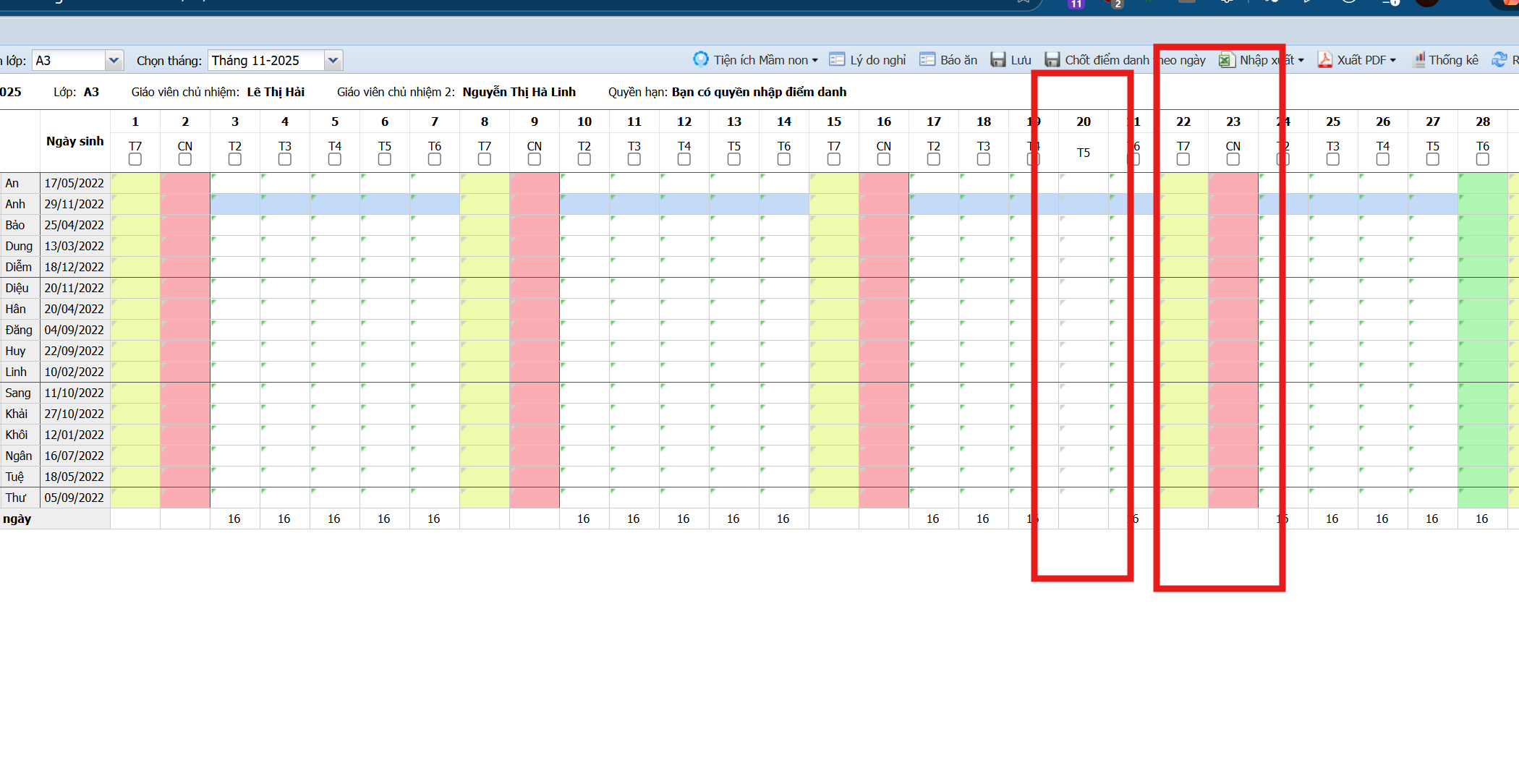Click the Tiện ích Mầm non icon
The width and height of the screenshot is (1519, 784).
(x=700, y=59)
